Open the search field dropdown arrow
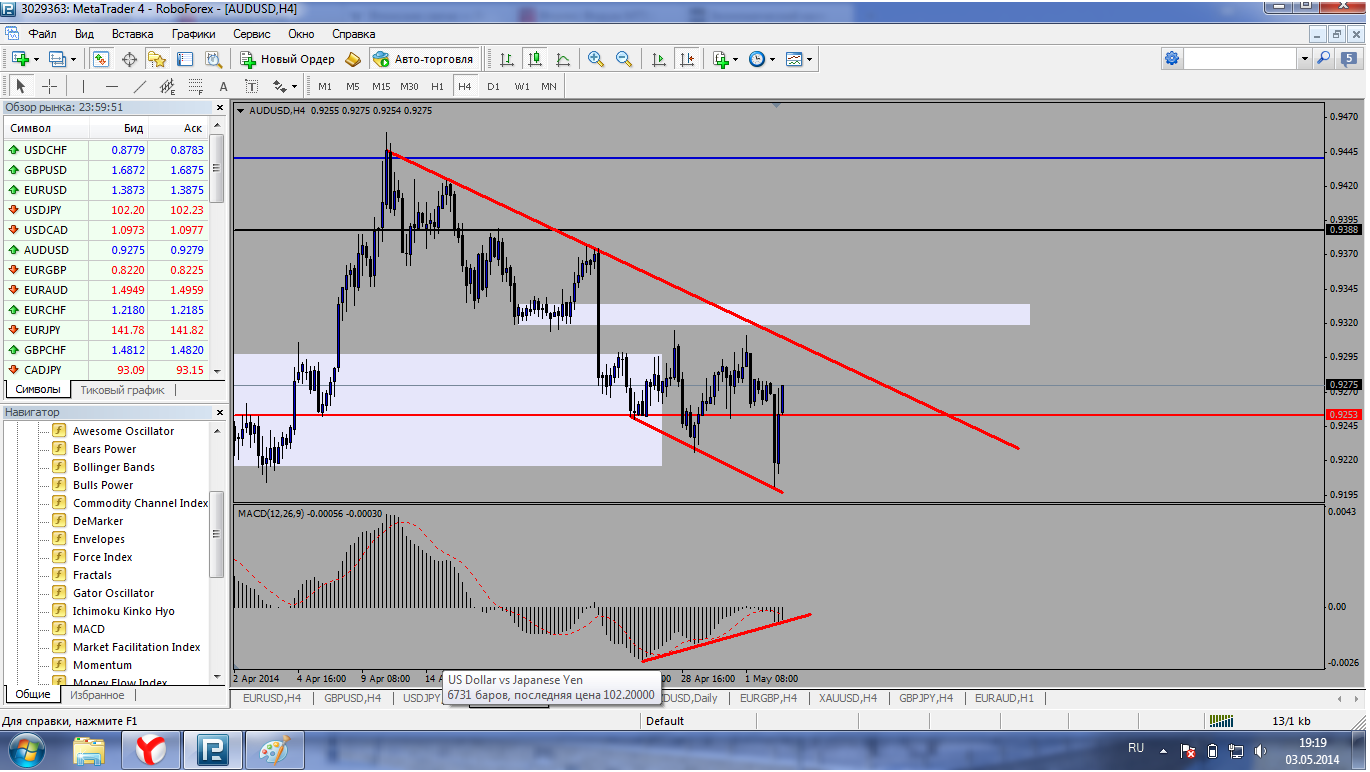The image size is (1370, 772). point(1304,59)
